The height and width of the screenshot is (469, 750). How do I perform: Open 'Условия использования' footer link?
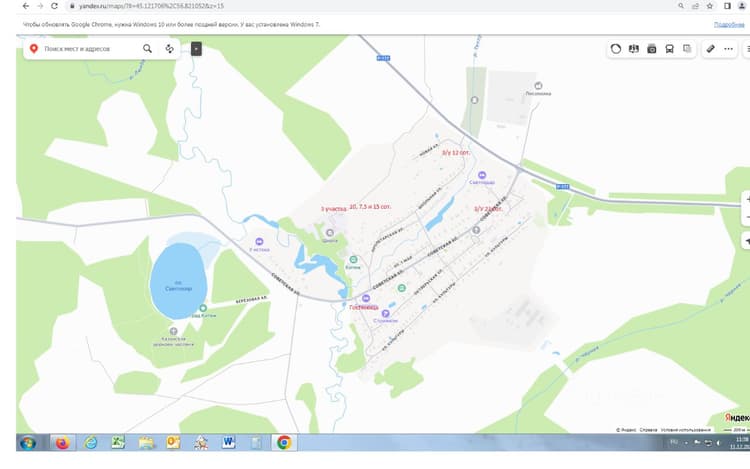(x=685, y=430)
